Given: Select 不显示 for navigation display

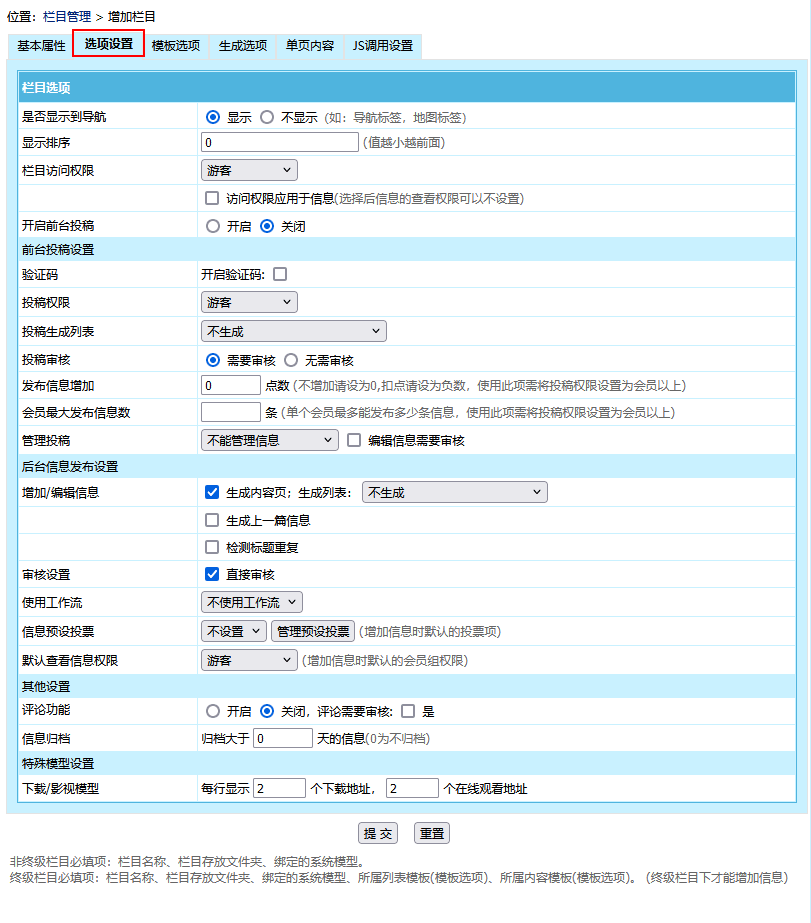Looking at the screenshot, I should coord(267,117).
